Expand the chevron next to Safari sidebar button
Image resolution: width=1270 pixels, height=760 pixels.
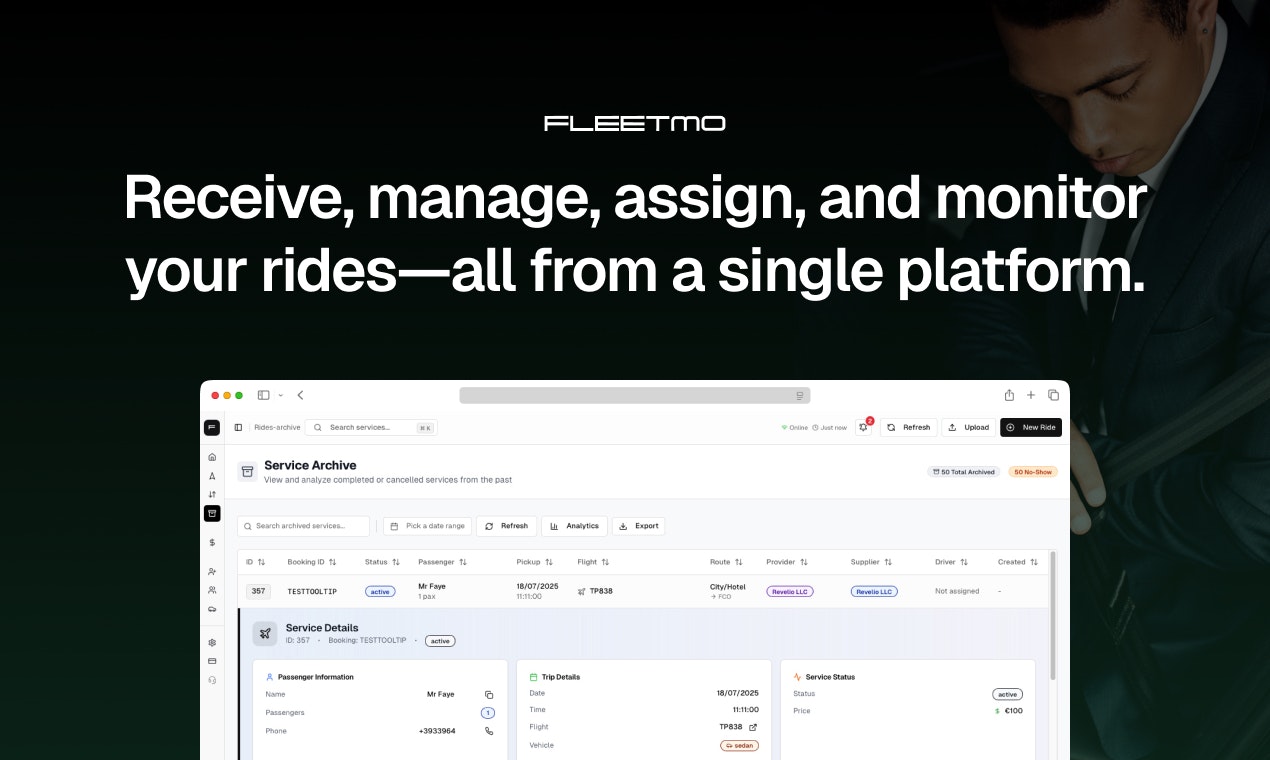coord(281,395)
